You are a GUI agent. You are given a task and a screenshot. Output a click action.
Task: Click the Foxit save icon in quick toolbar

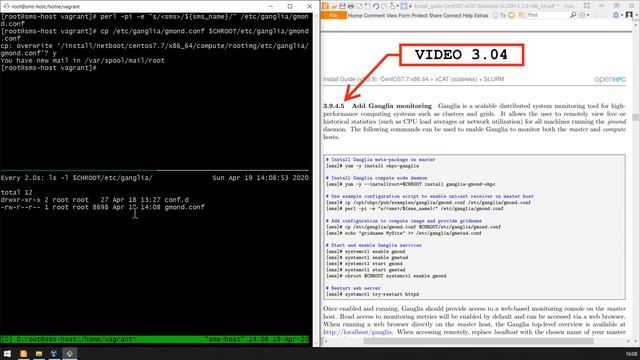click(342, 6)
